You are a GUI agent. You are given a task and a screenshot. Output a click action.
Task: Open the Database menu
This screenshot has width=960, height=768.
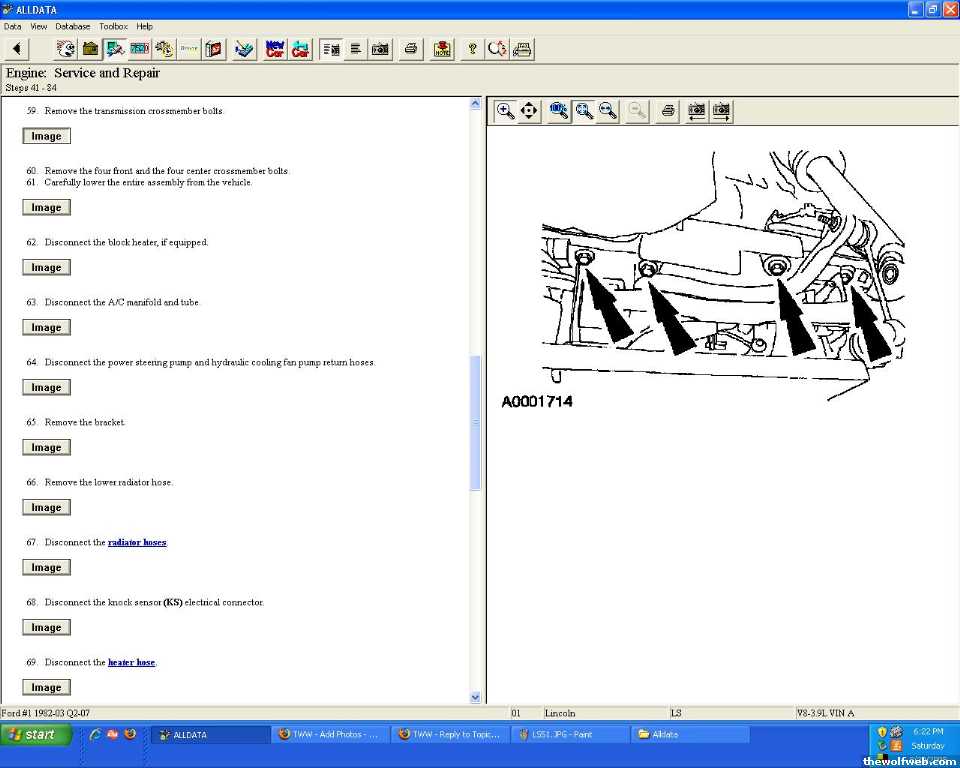(x=72, y=26)
